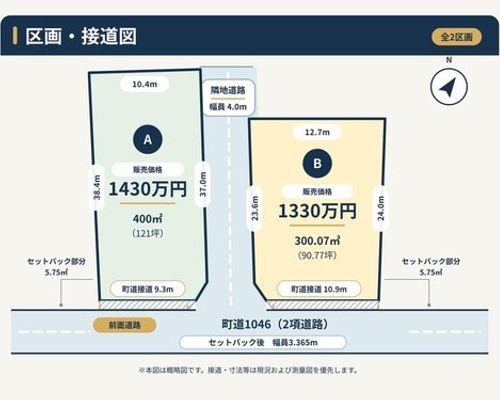Click the 38.4m side dimension label
The width and height of the screenshot is (500, 400).
[x=97, y=187]
